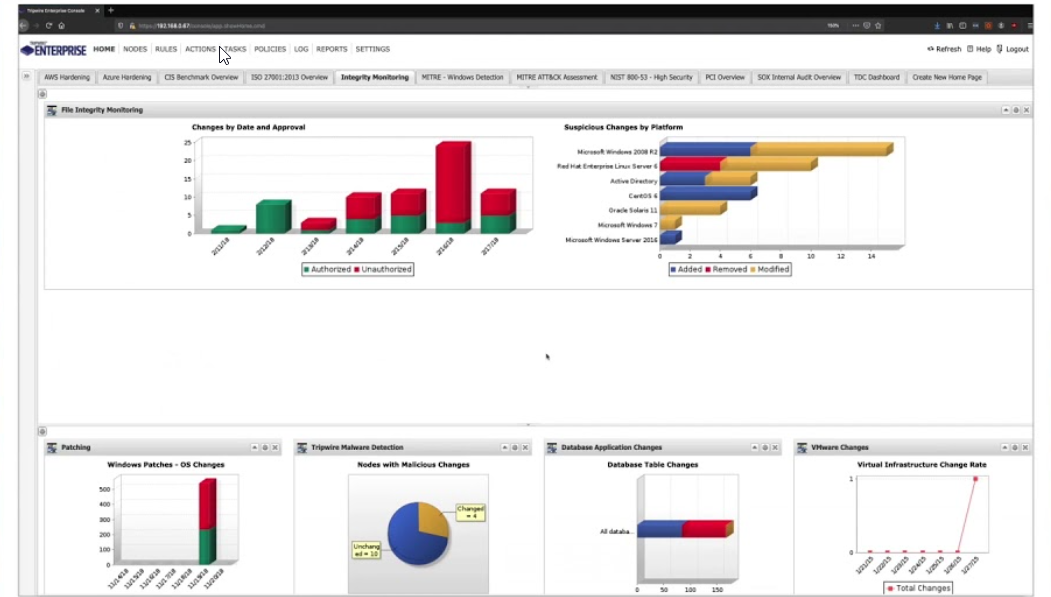Close the File Integrity Monitoring panel
1051x597 pixels.
[1026, 110]
